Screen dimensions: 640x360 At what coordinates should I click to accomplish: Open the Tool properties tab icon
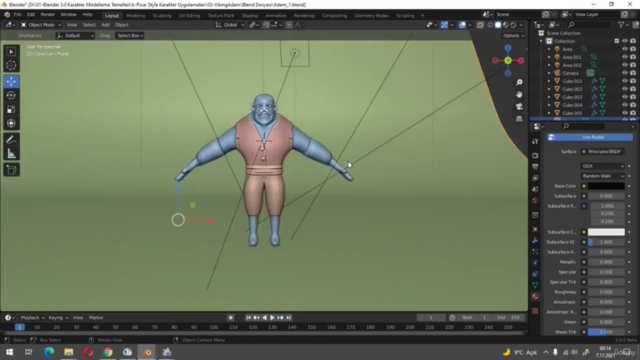535,141
